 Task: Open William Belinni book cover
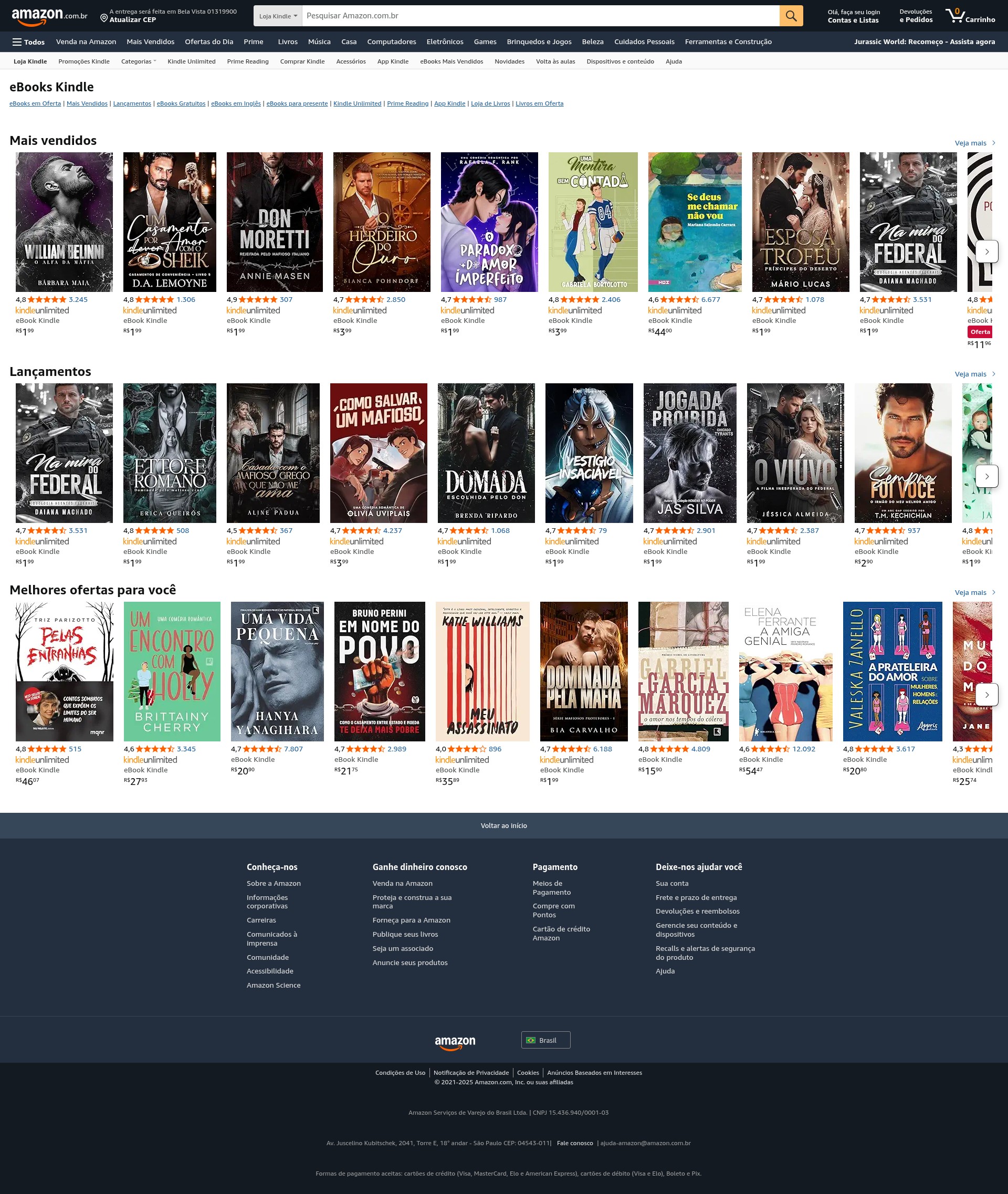point(64,222)
